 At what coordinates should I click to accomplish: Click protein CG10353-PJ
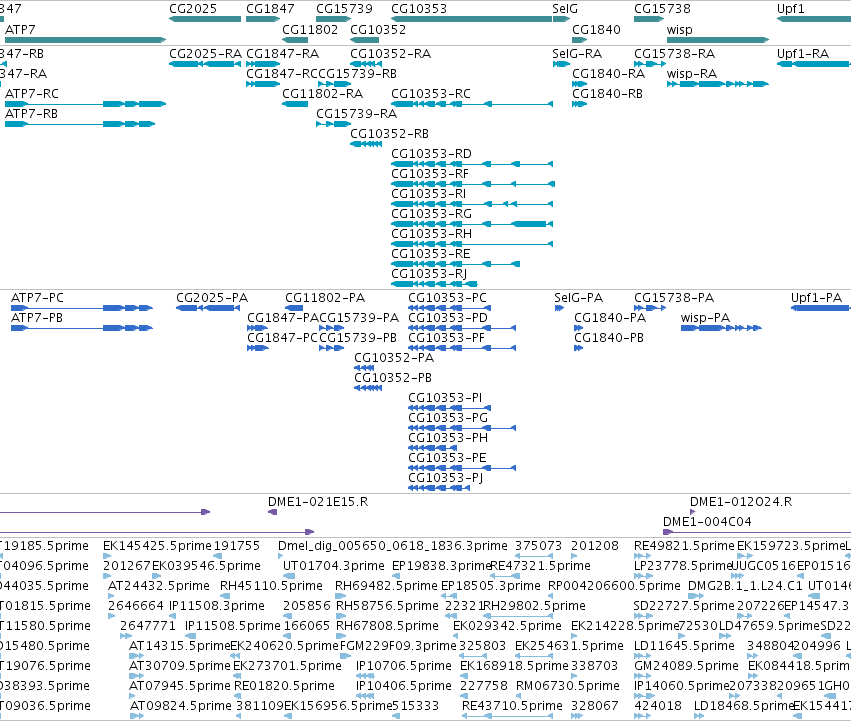tap(439, 488)
